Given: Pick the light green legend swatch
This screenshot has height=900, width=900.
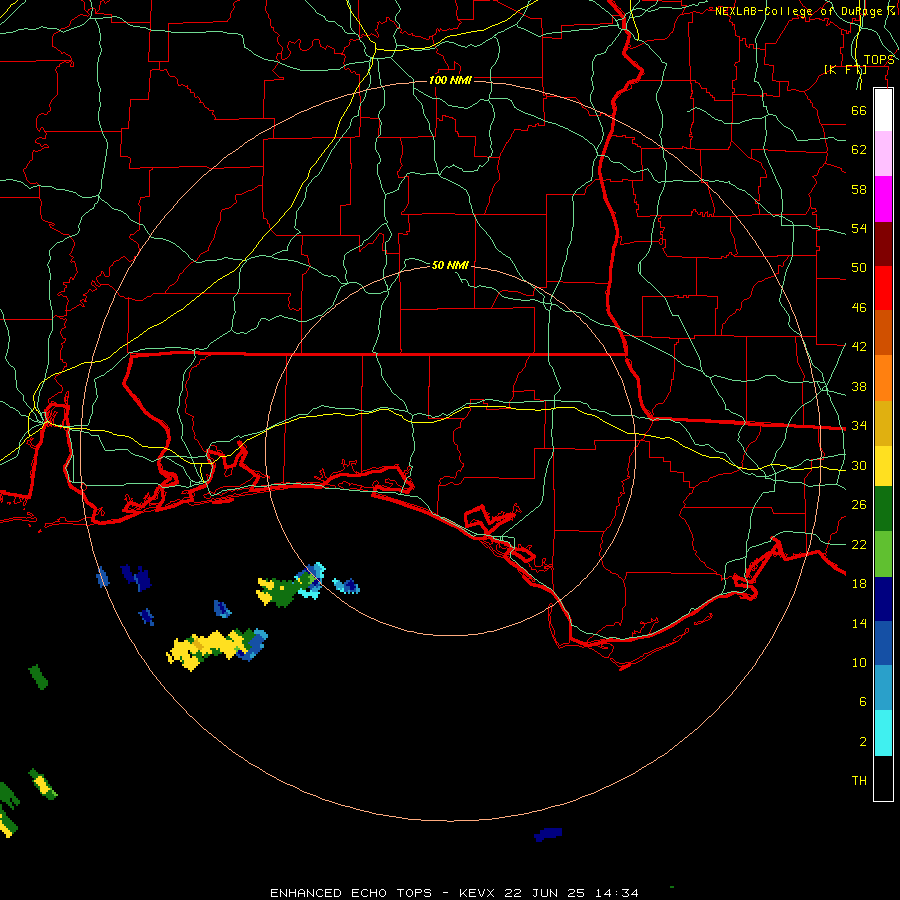Looking at the screenshot, I should (883, 554).
